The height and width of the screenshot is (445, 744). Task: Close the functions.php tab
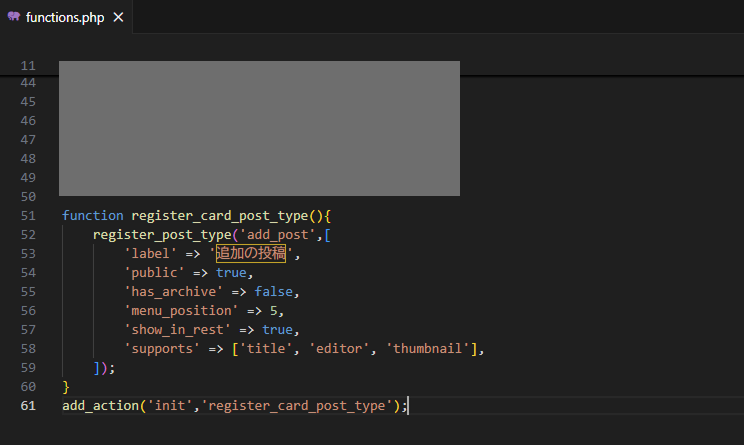point(117,17)
